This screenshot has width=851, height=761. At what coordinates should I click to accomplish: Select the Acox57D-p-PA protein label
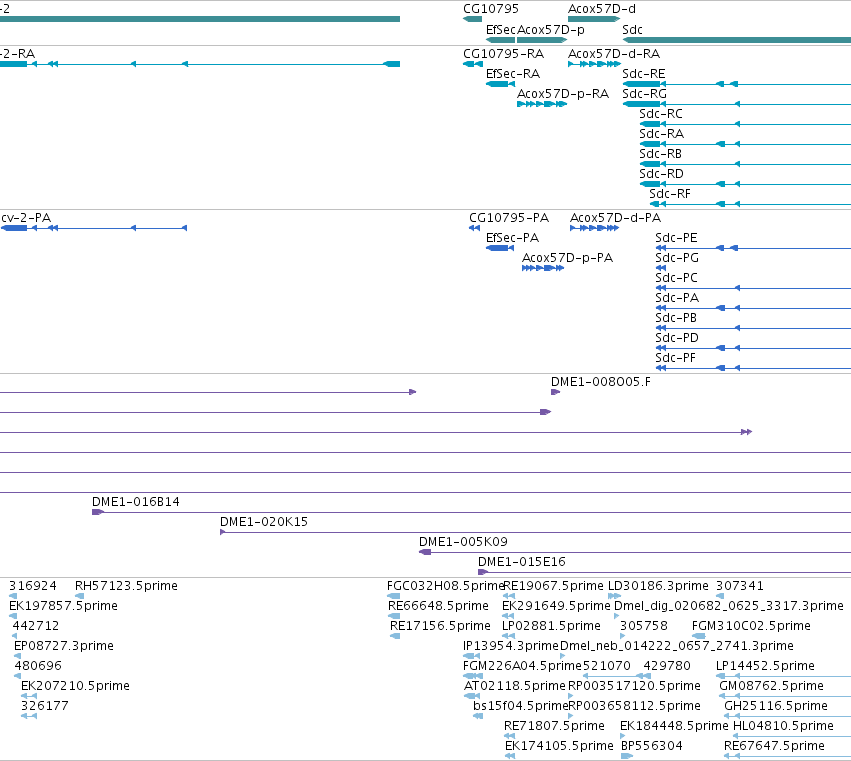pos(567,258)
